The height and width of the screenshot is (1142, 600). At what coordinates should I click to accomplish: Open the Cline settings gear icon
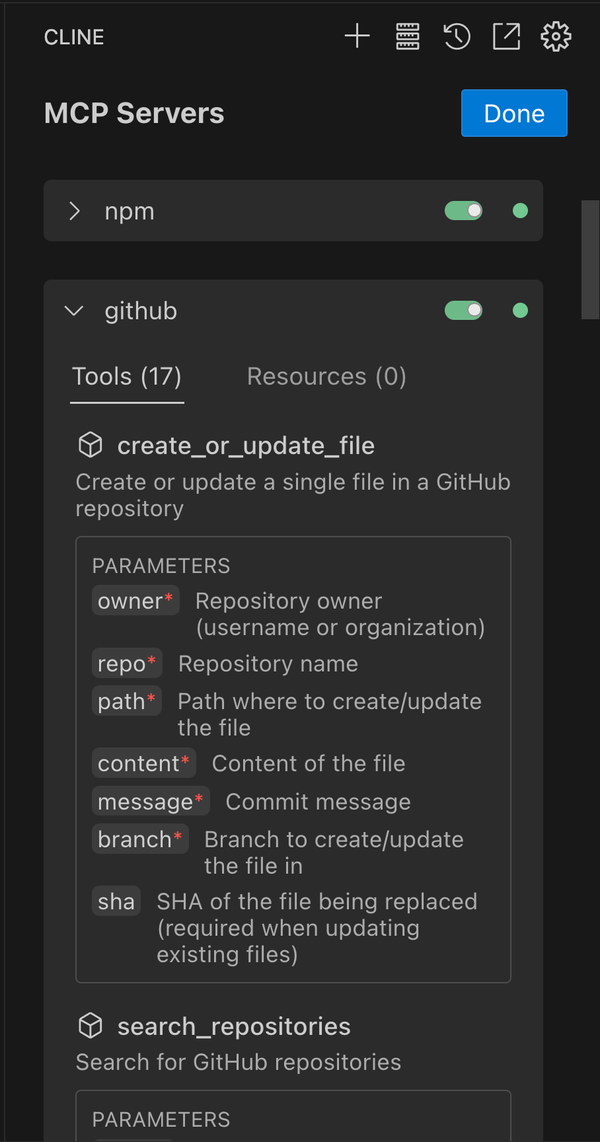tap(555, 37)
